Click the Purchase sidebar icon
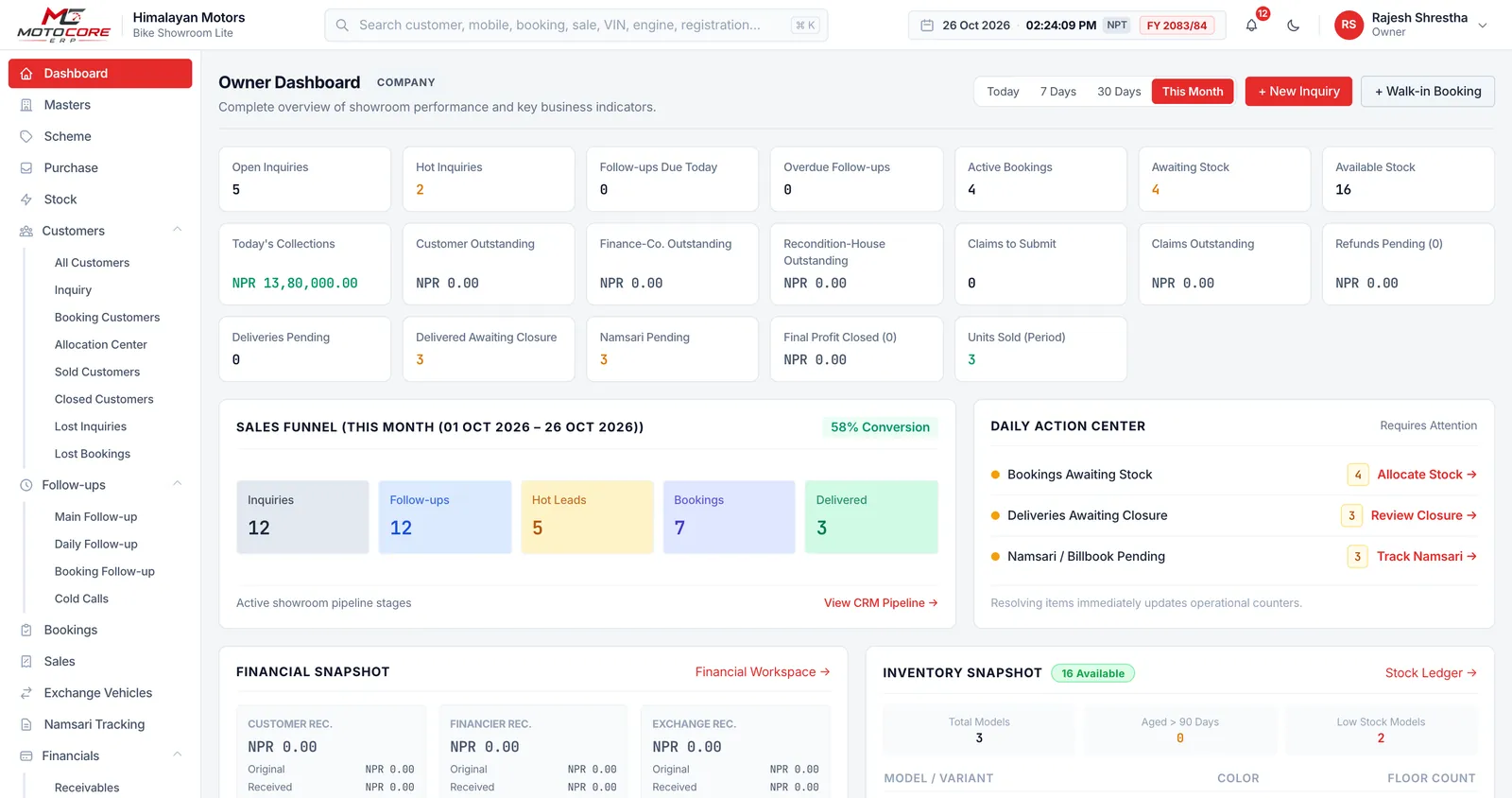 pyautogui.click(x=26, y=168)
